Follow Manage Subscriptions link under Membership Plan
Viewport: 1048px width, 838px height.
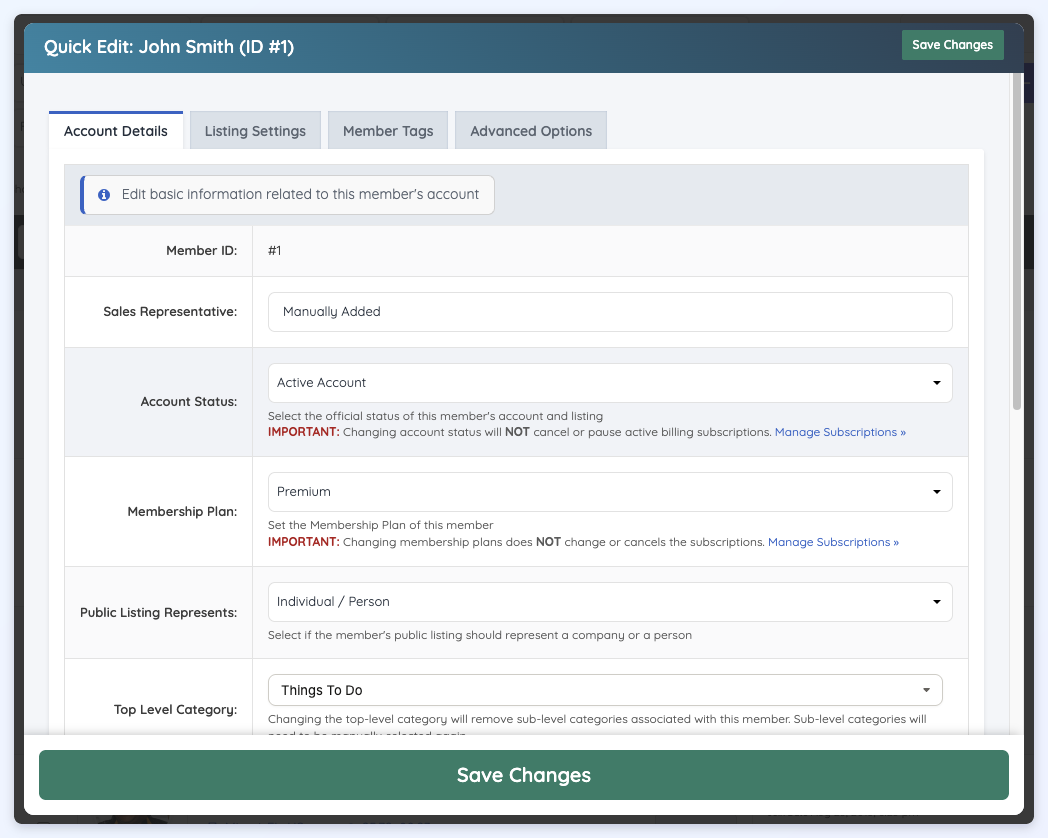click(833, 542)
